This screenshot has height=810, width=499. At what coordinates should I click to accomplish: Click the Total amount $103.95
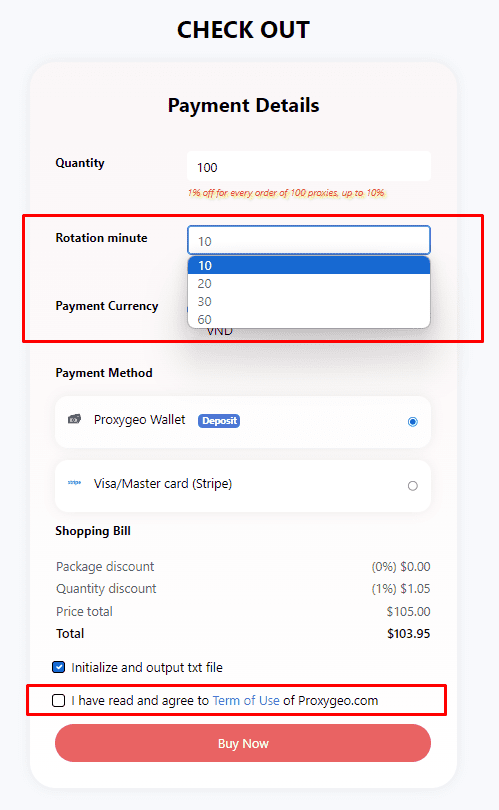(x=409, y=634)
